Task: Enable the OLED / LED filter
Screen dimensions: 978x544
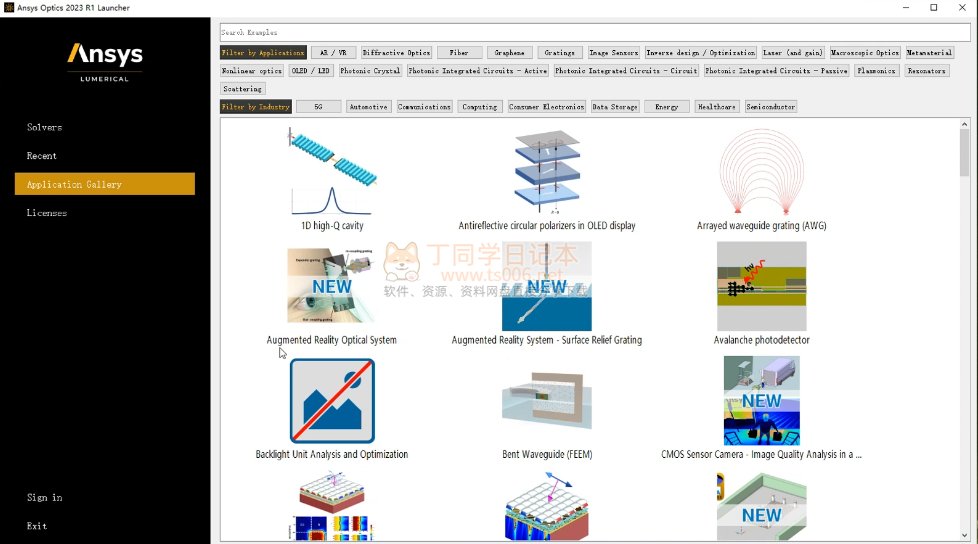Action: [x=311, y=70]
